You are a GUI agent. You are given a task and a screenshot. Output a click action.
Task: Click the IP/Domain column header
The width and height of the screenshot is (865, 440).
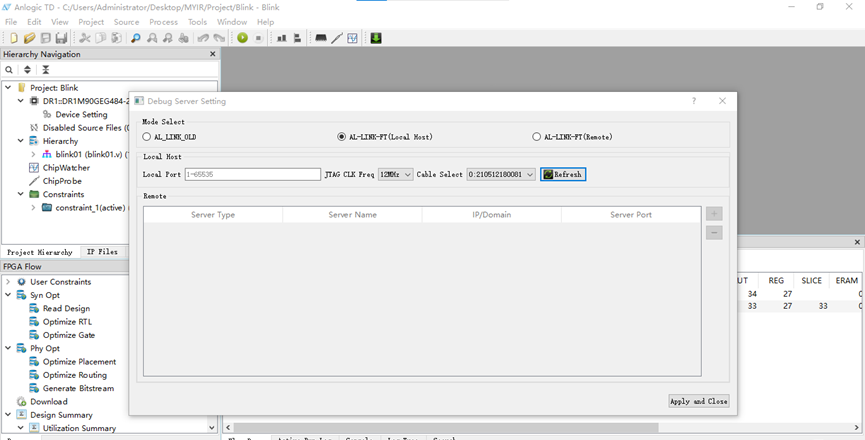(492, 215)
